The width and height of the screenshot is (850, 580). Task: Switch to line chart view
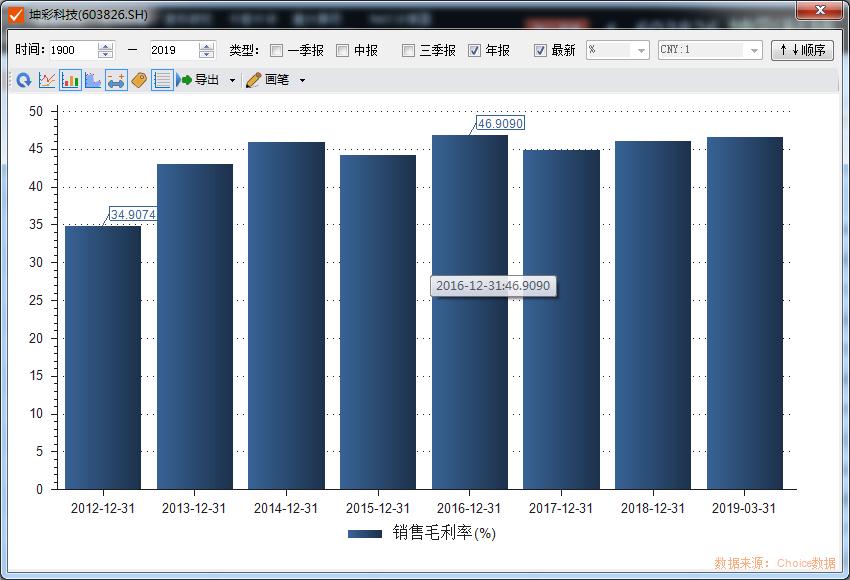(46, 80)
